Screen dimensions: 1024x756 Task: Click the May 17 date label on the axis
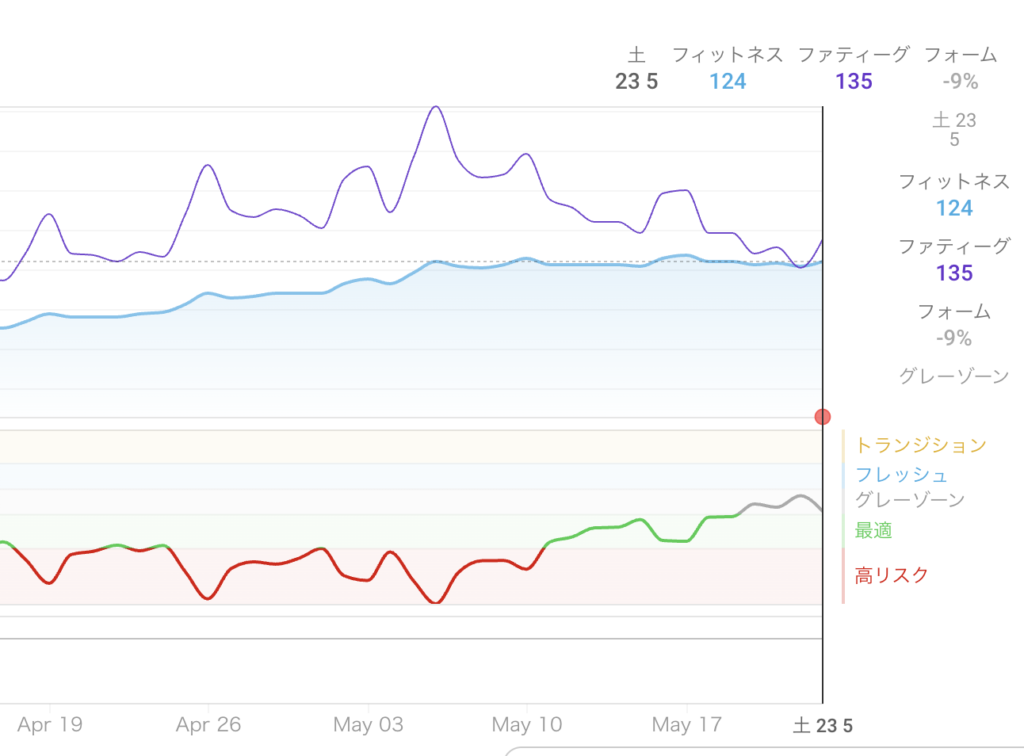(686, 724)
